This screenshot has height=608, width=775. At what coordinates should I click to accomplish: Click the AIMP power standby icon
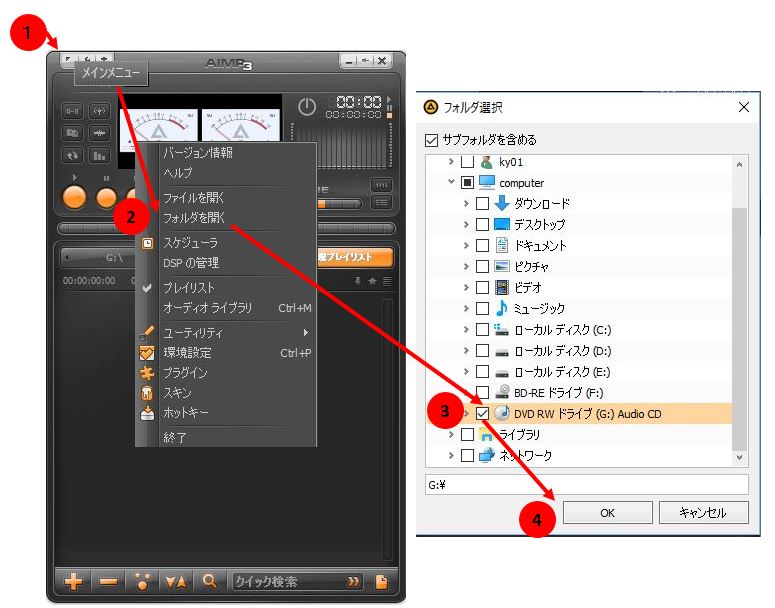point(306,107)
